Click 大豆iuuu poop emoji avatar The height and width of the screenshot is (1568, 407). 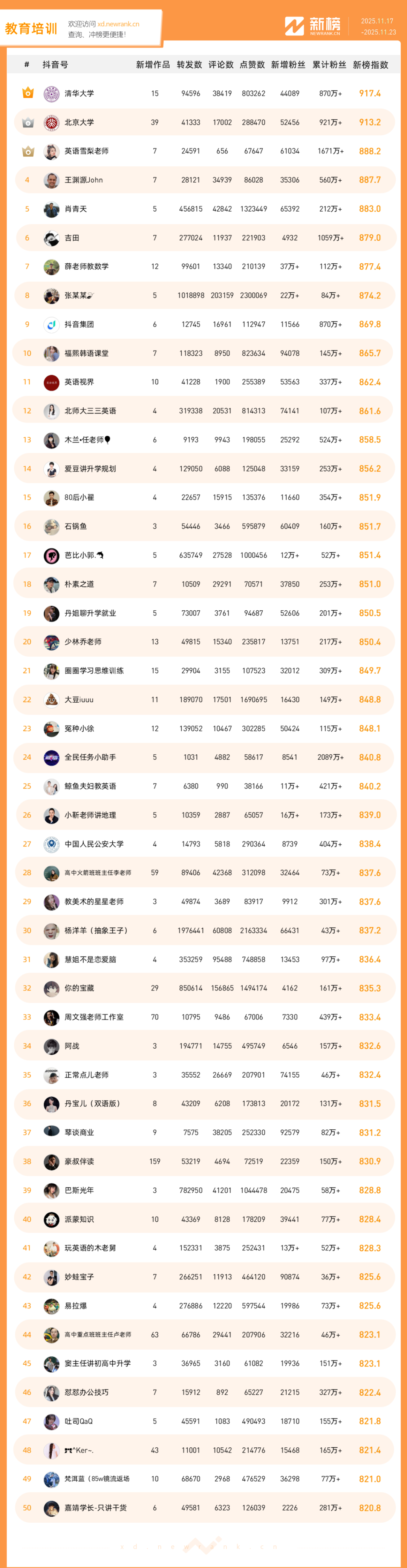click(52, 699)
